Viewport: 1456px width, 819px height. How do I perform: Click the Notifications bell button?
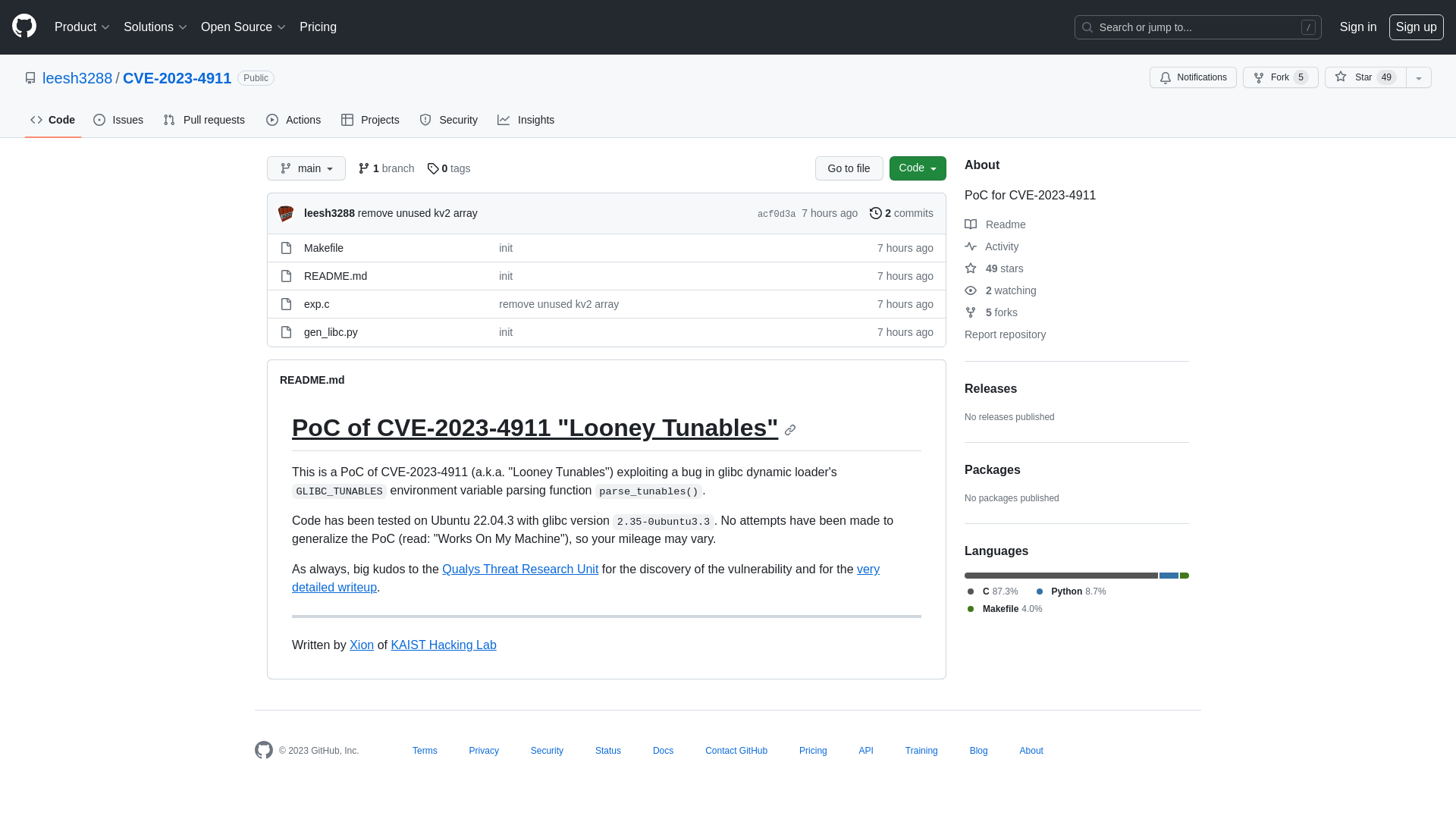(1193, 77)
